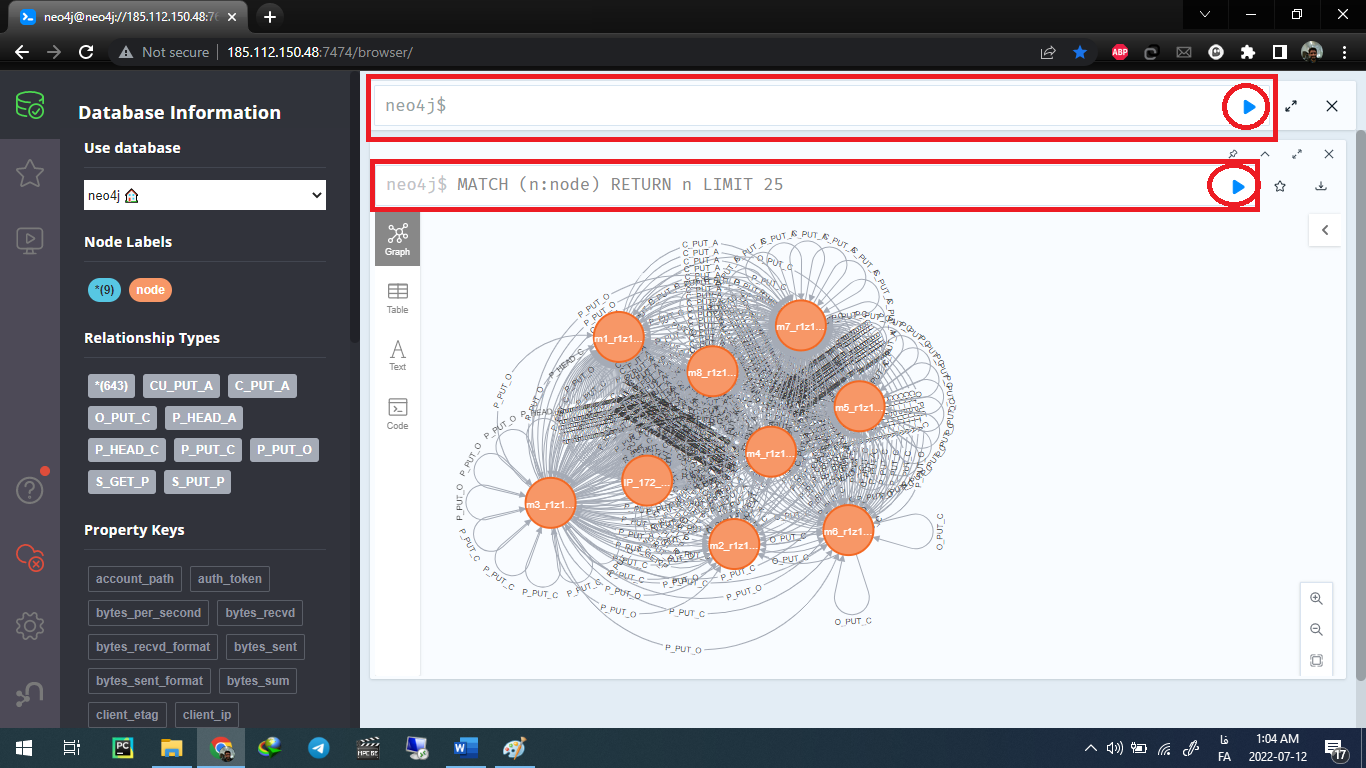
Task: Click the Database Information sidebar icon
Action: coord(30,106)
